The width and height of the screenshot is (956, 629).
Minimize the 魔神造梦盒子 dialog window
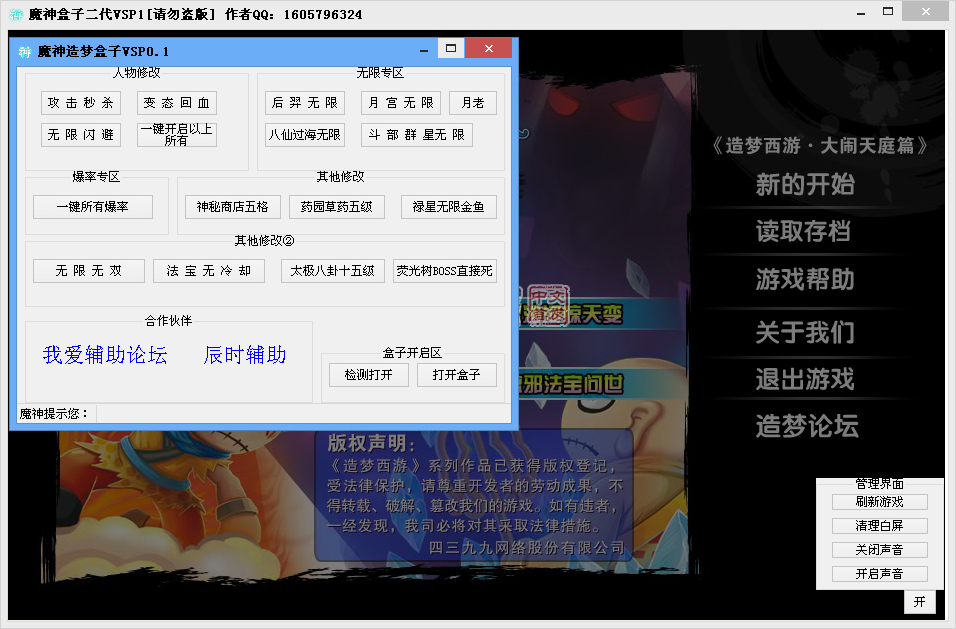[x=424, y=50]
